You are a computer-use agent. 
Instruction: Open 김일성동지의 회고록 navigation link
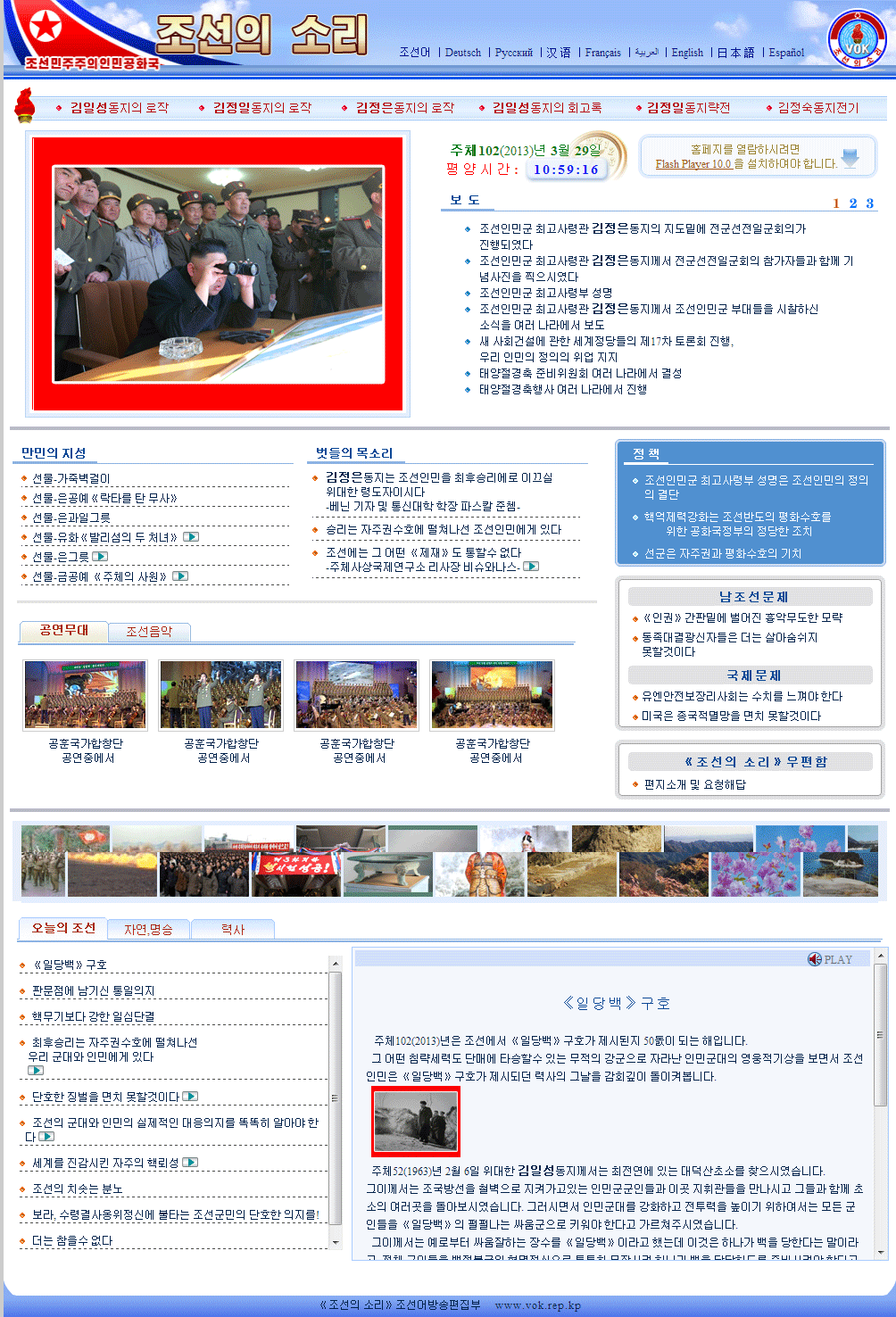pyautogui.click(x=546, y=108)
